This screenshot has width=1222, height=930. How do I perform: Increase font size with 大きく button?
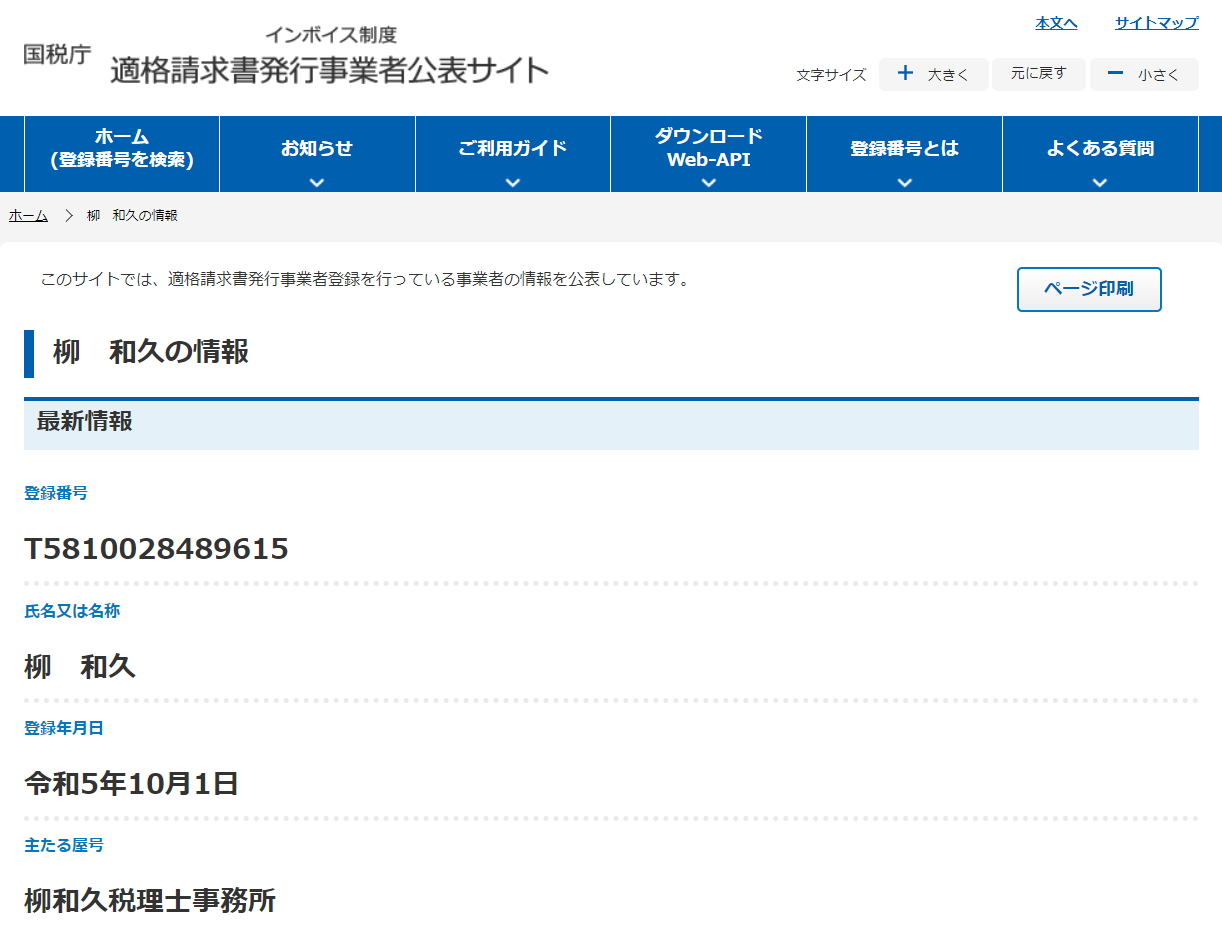[x=933, y=74]
